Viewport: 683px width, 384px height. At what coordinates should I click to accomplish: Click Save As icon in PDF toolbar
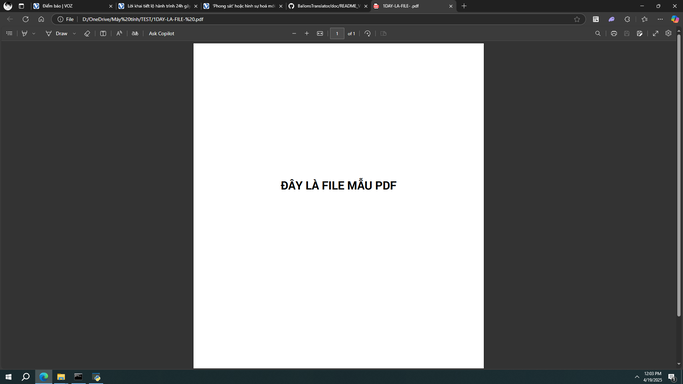[x=639, y=34]
